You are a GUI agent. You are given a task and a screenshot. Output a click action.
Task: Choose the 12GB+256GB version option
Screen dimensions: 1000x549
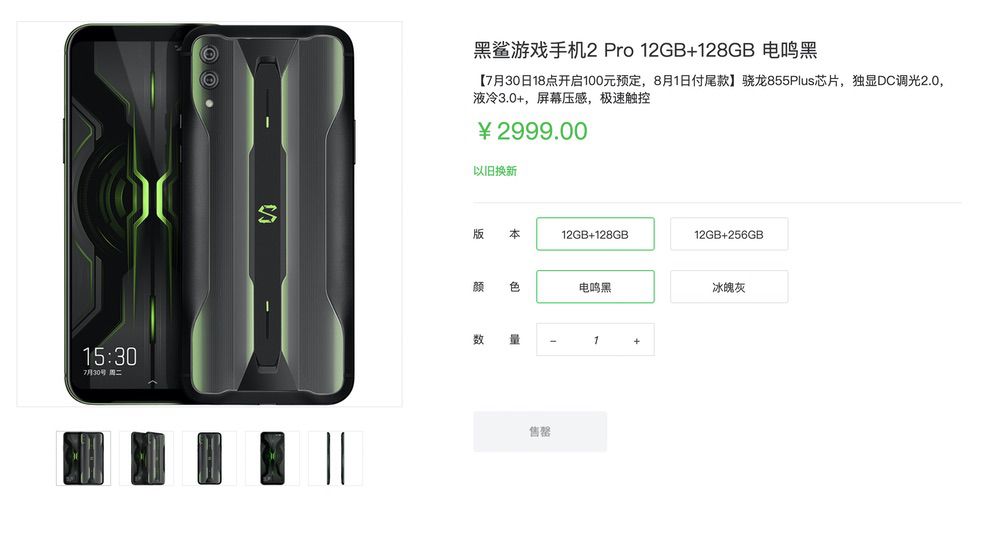point(729,234)
